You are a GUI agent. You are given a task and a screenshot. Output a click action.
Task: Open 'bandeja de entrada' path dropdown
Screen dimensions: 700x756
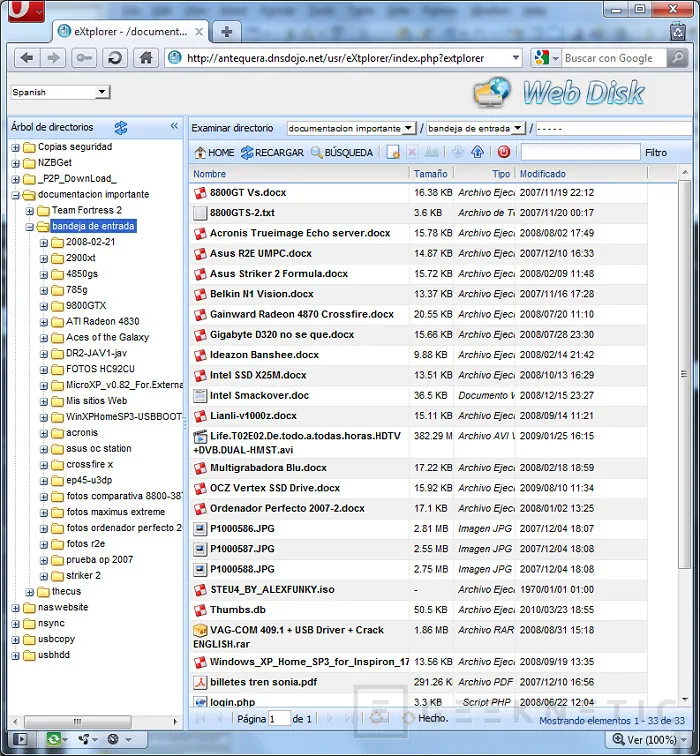click(517, 128)
